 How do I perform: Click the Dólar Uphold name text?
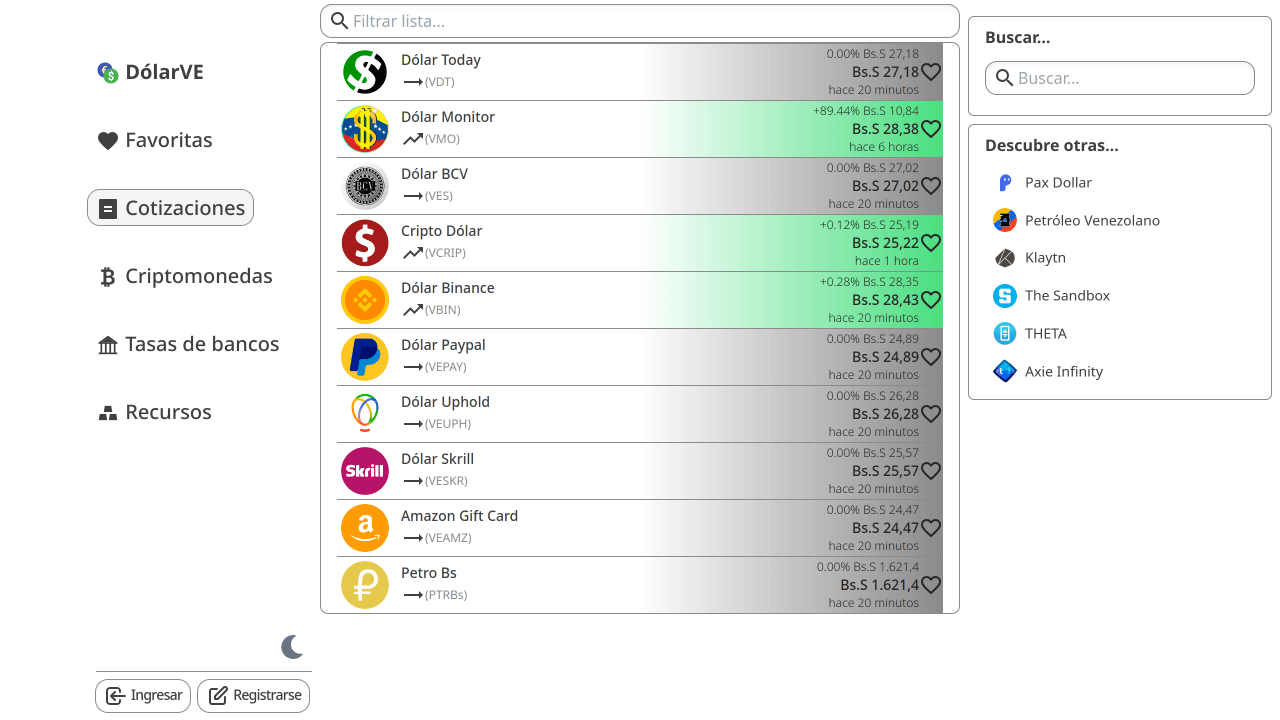(445, 402)
